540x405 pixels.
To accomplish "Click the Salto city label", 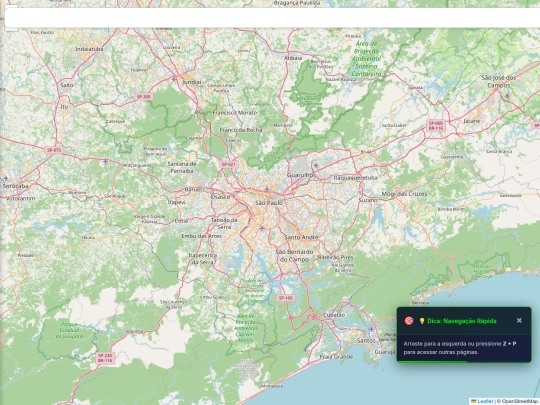I will pos(67,85).
